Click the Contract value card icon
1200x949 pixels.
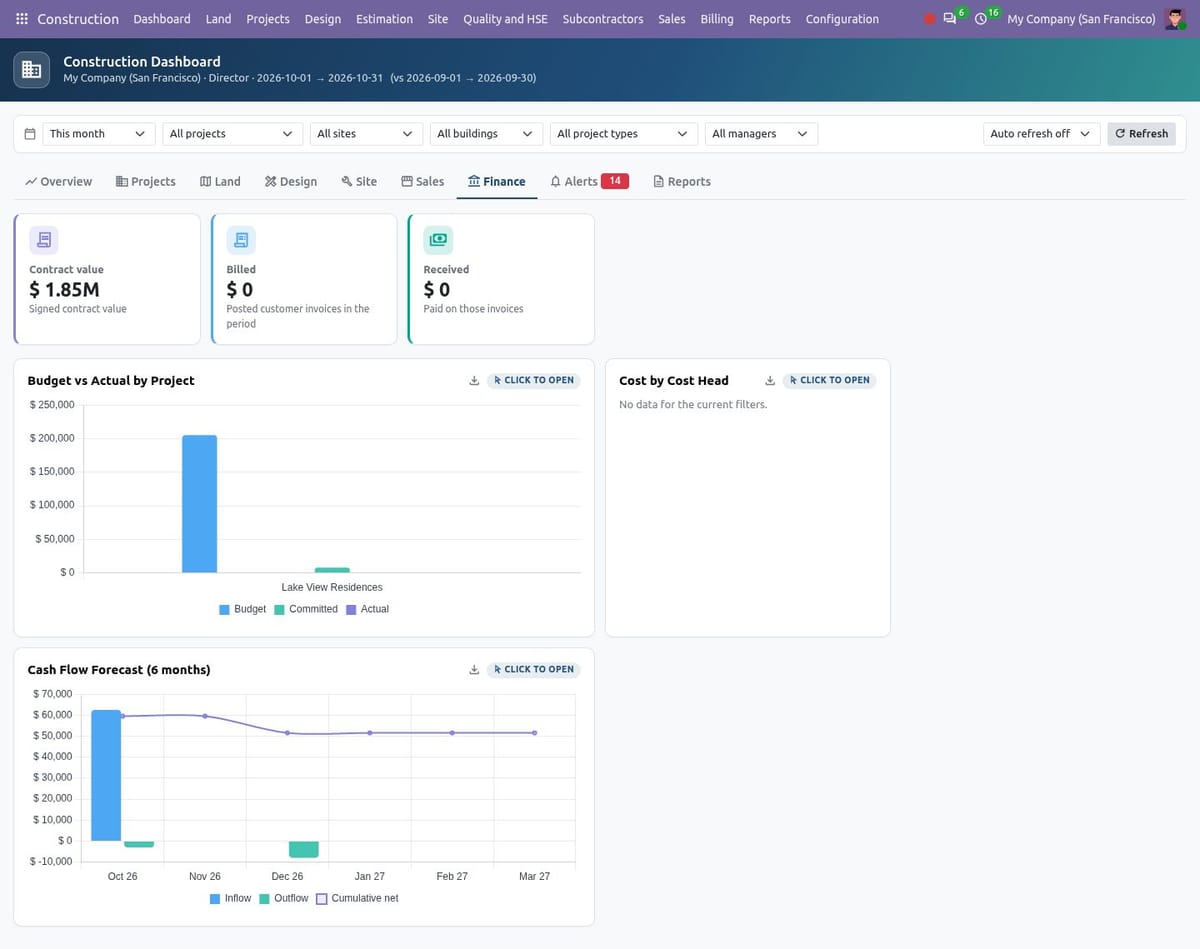(x=43, y=240)
